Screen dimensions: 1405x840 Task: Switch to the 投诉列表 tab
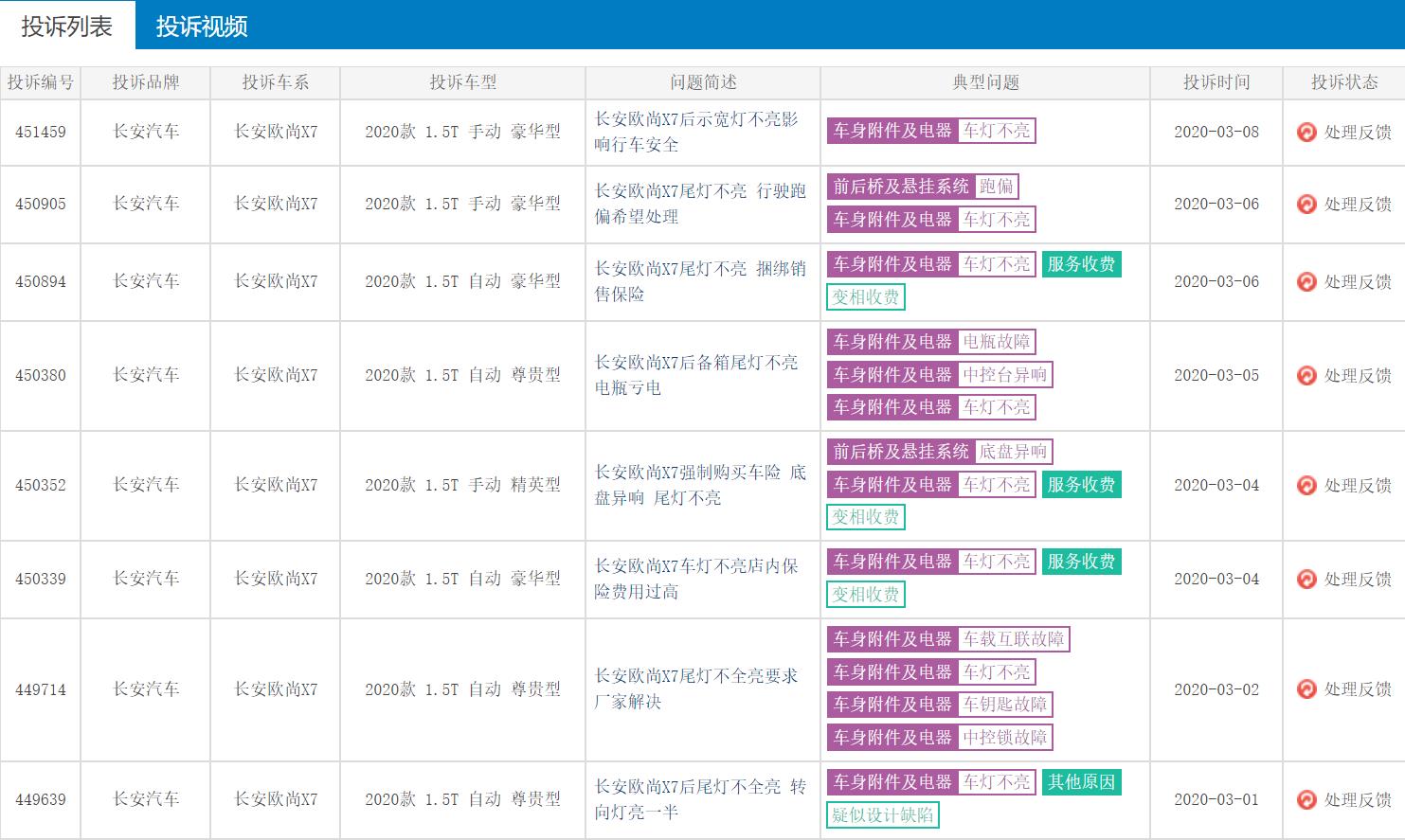pos(67,26)
